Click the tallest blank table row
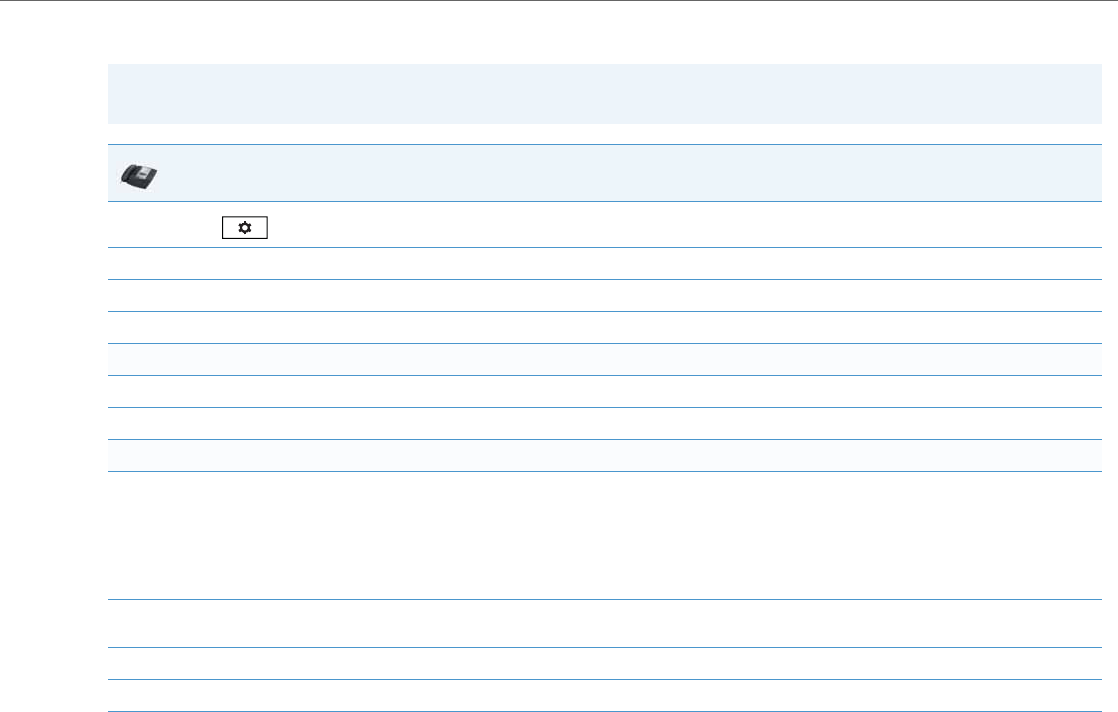This screenshot has width=1118, height=712. (598, 535)
